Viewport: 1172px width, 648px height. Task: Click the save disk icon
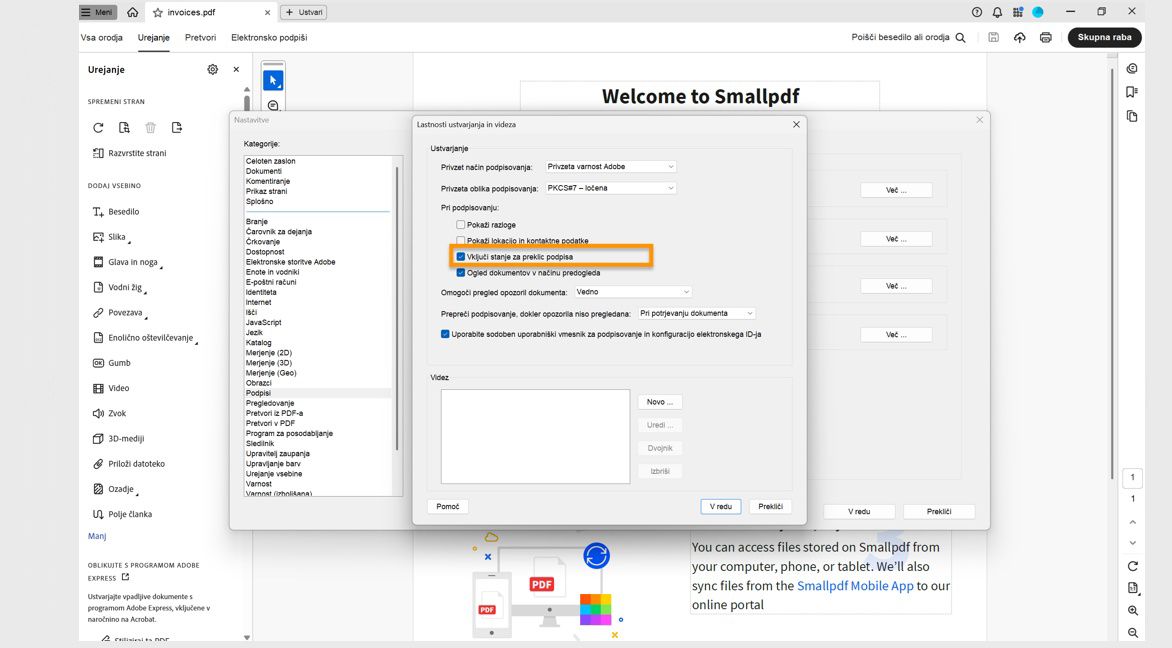point(993,37)
